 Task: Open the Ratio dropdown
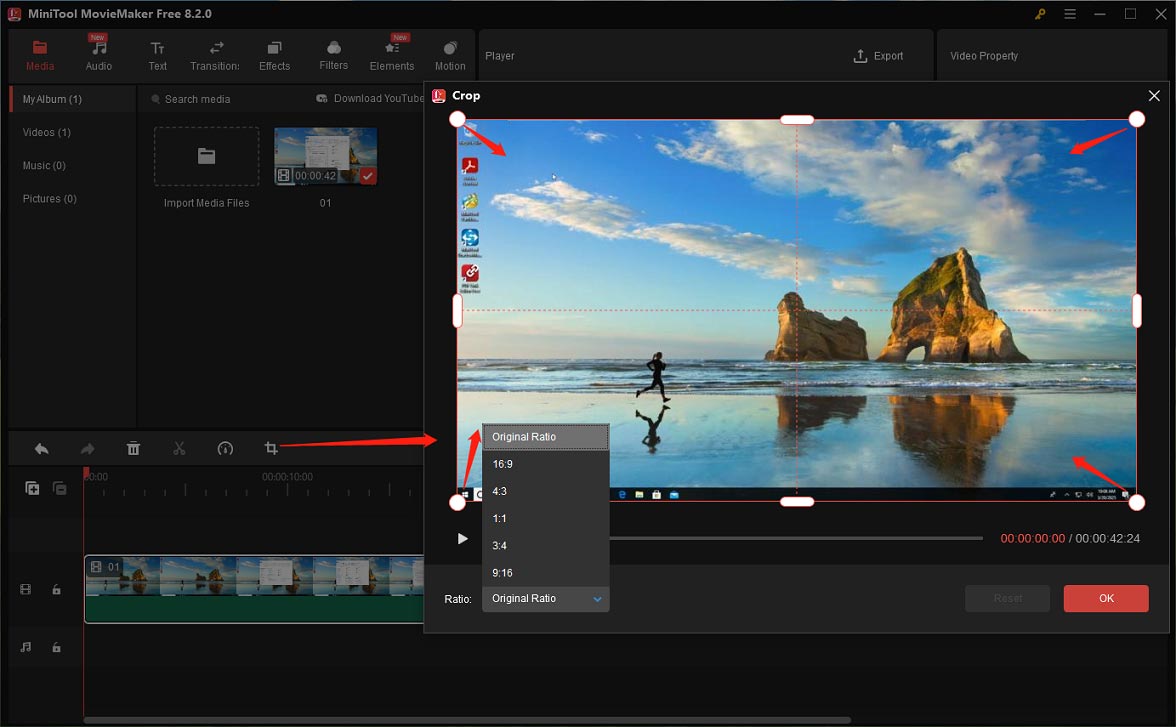(545, 599)
